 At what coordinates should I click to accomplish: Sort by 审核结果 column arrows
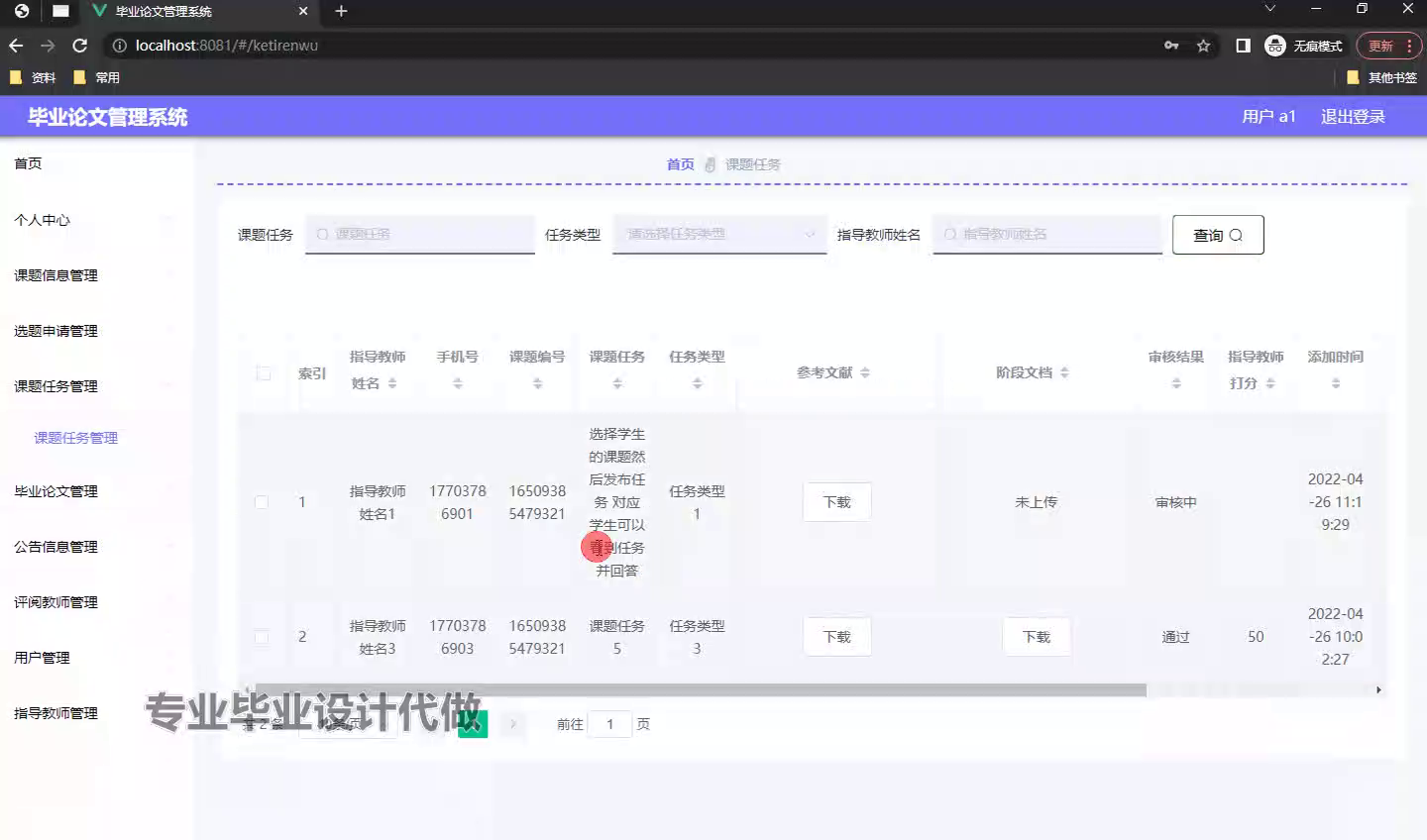click(x=1176, y=383)
